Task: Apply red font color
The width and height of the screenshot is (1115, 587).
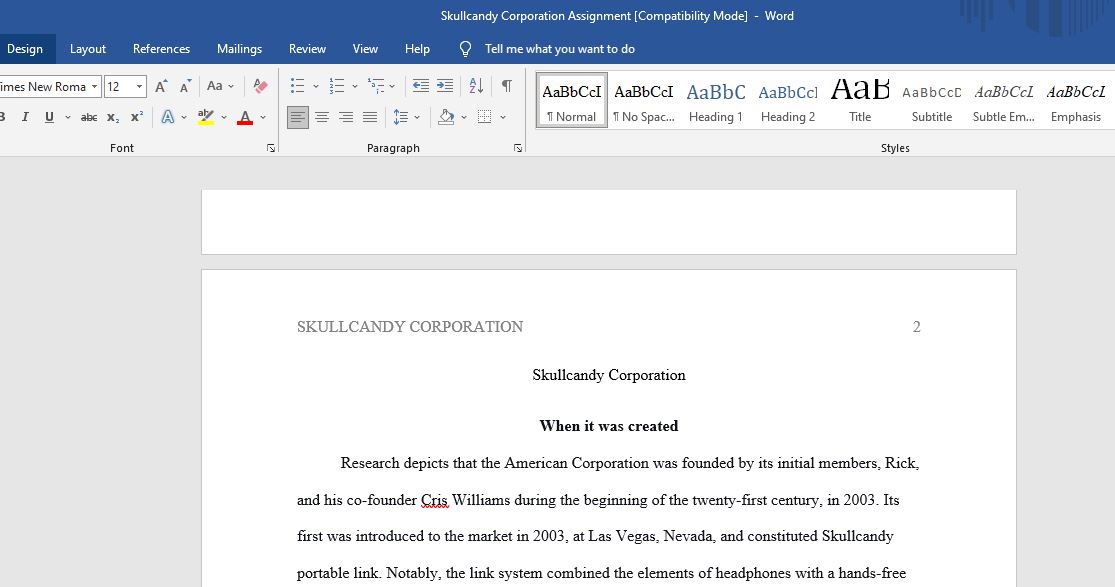Action: tap(245, 117)
